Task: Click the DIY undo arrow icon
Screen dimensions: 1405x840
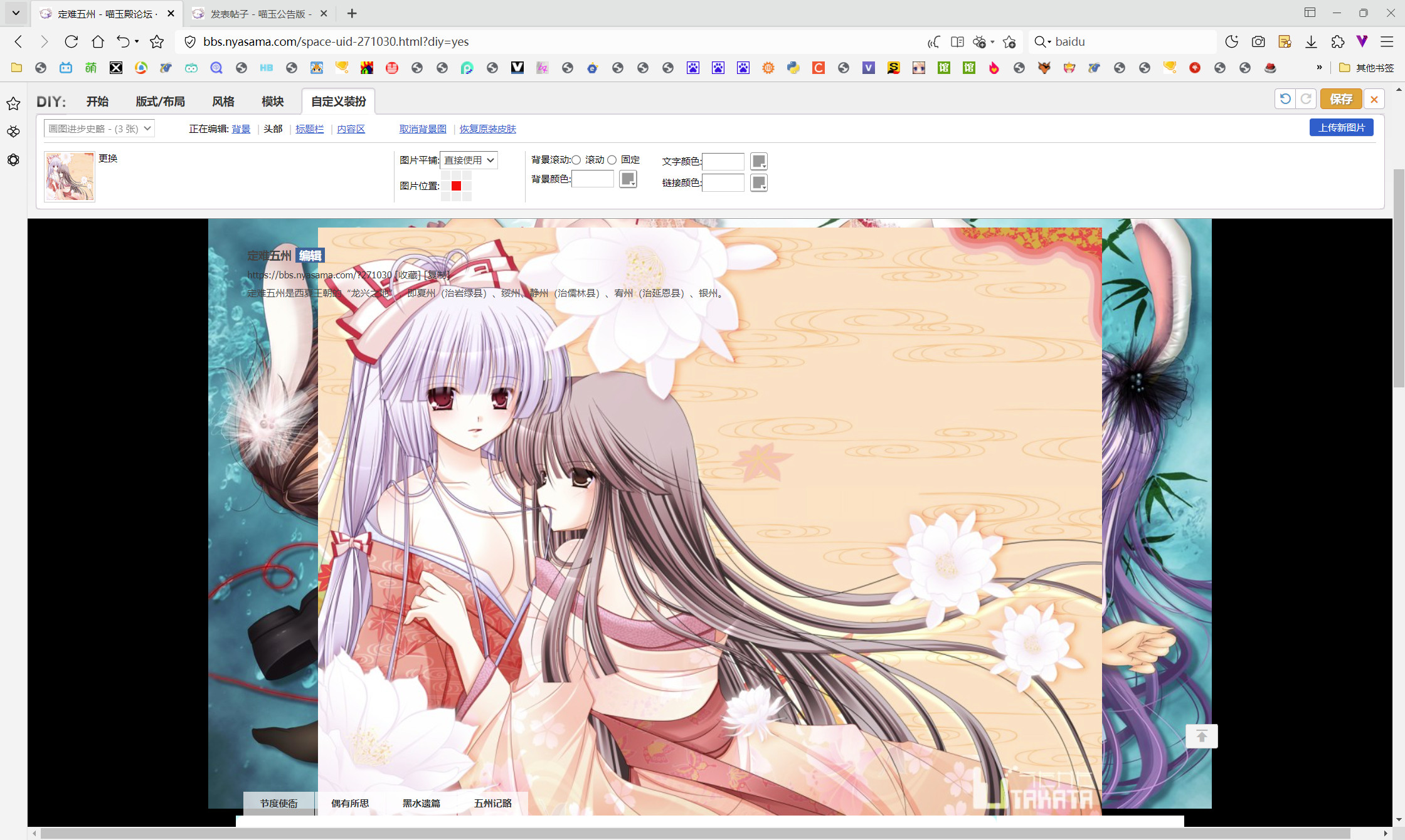Action: [1285, 99]
